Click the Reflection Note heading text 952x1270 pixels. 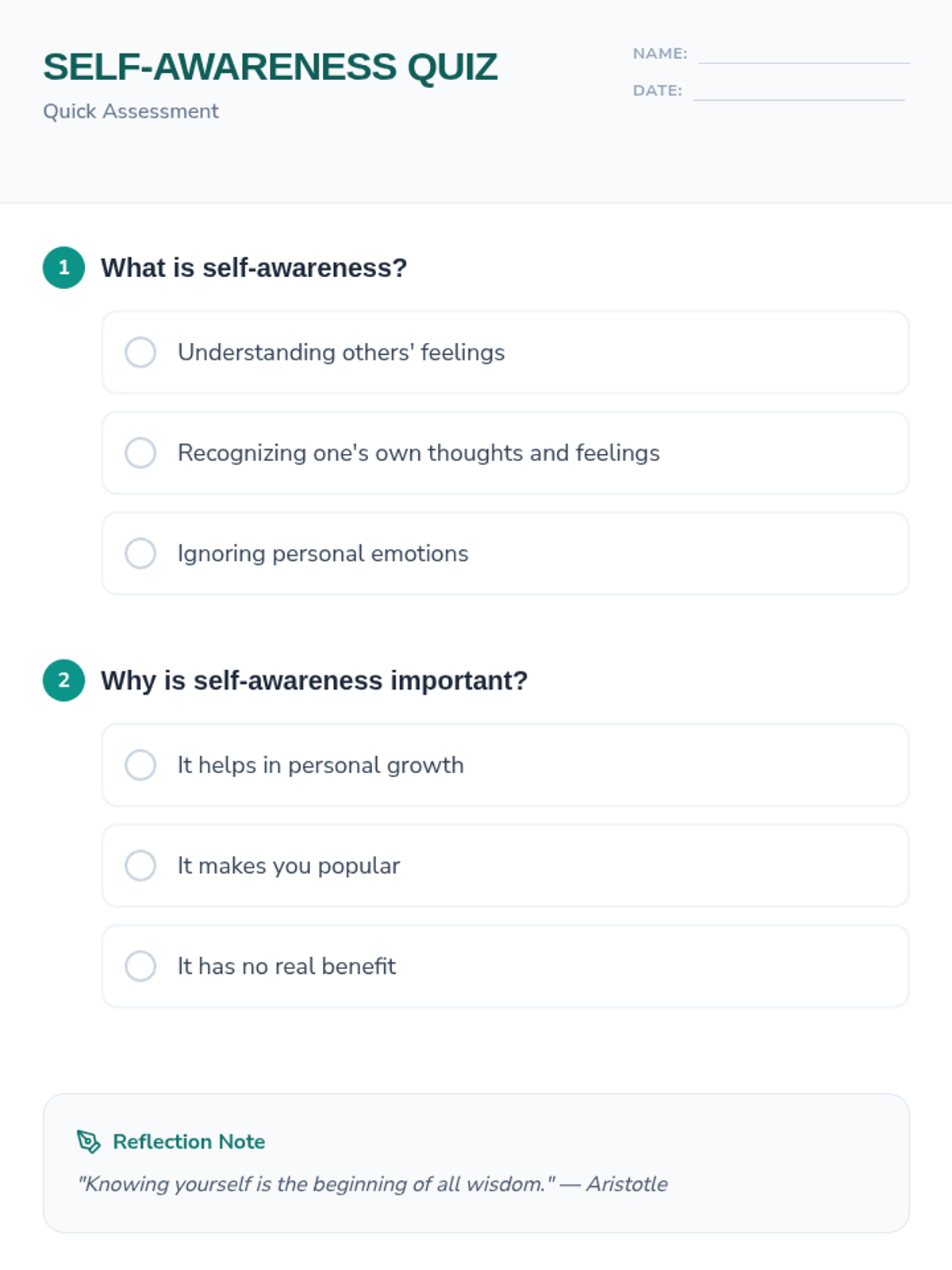coord(189,1141)
